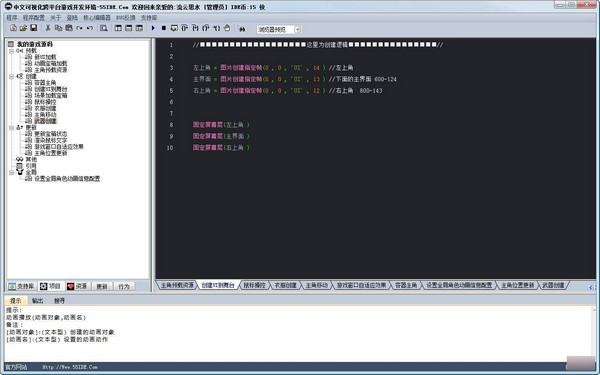The width and height of the screenshot is (600, 375).
Task: Click line 6 in the code editor
Action: coord(375,102)
